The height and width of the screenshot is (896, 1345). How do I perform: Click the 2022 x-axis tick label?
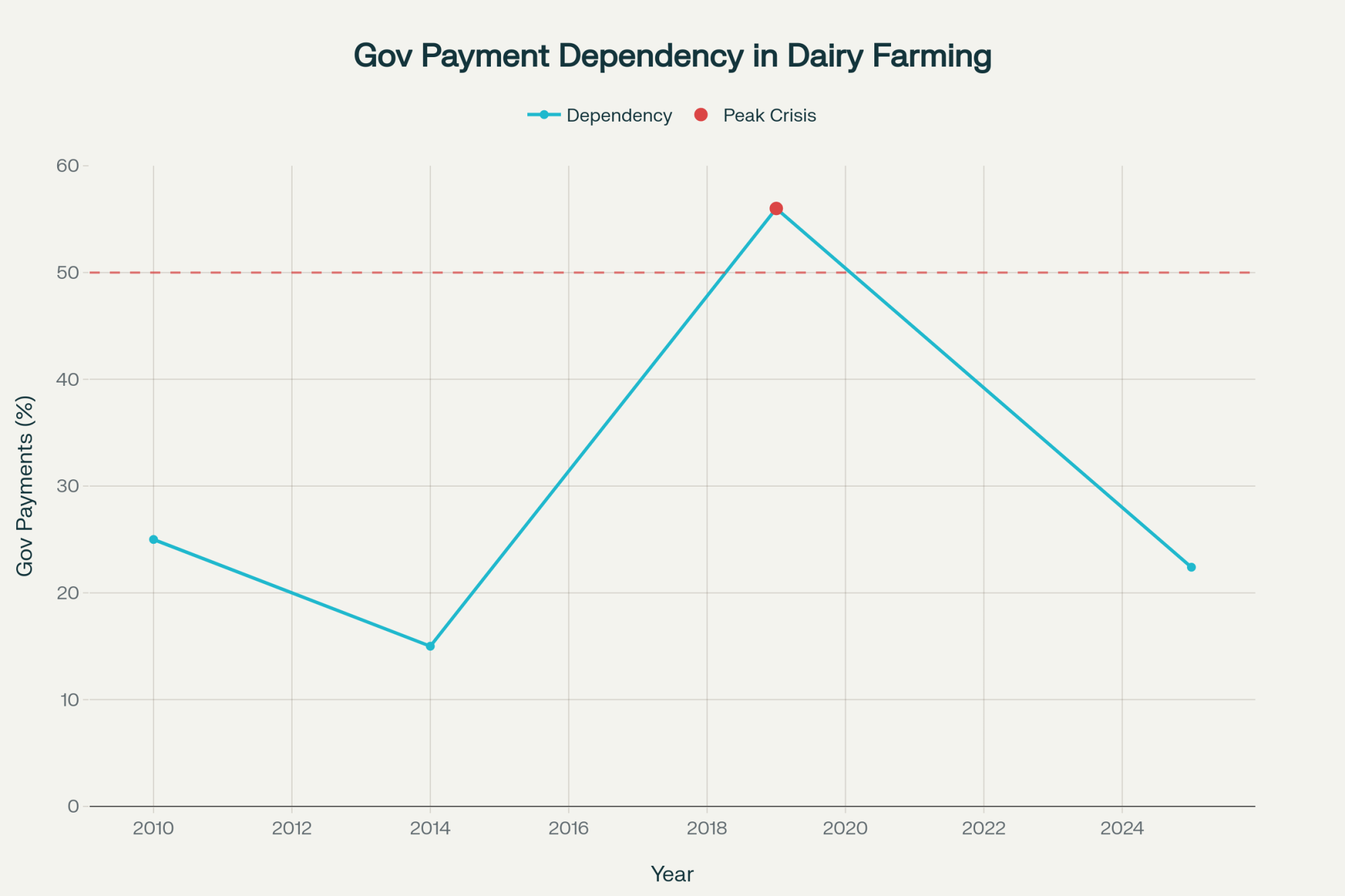983,828
